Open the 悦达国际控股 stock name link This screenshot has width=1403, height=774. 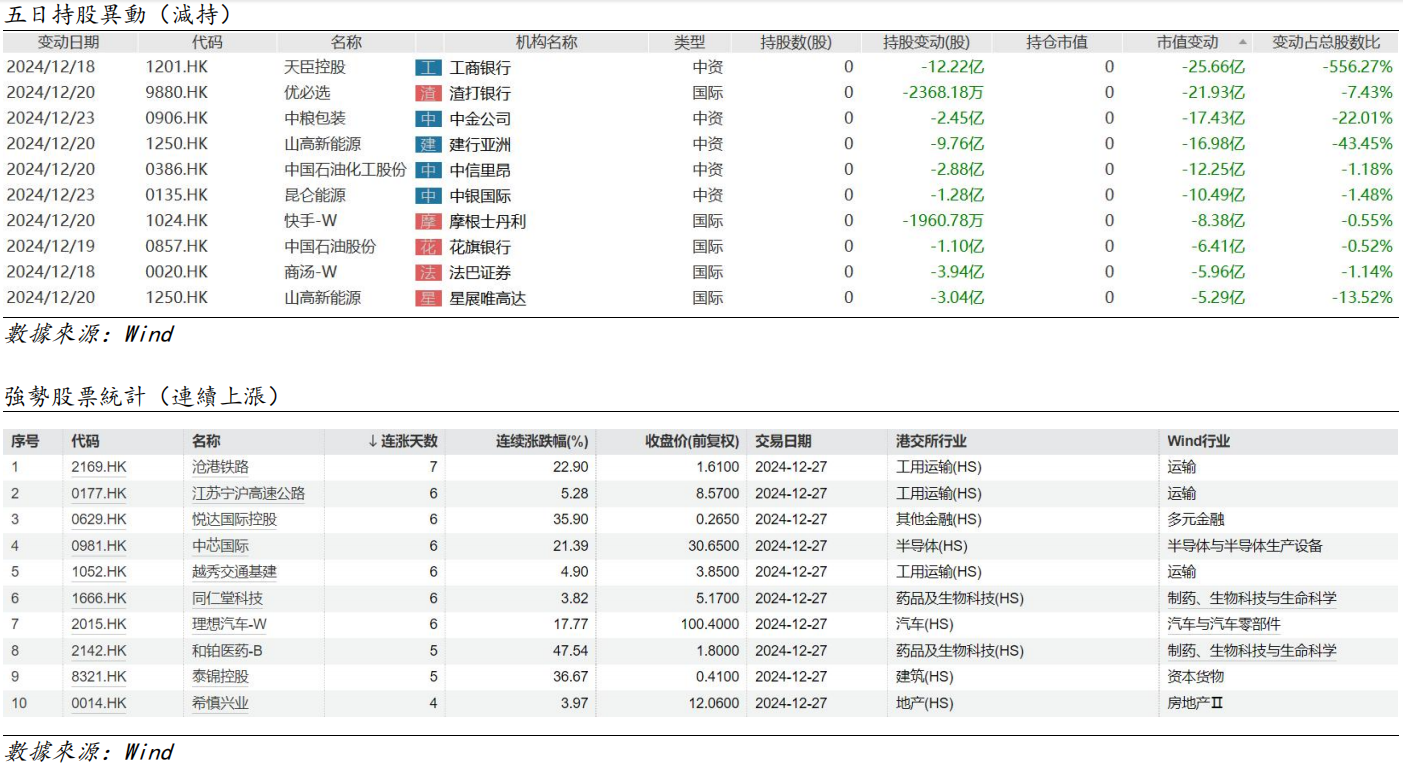tap(234, 519)
